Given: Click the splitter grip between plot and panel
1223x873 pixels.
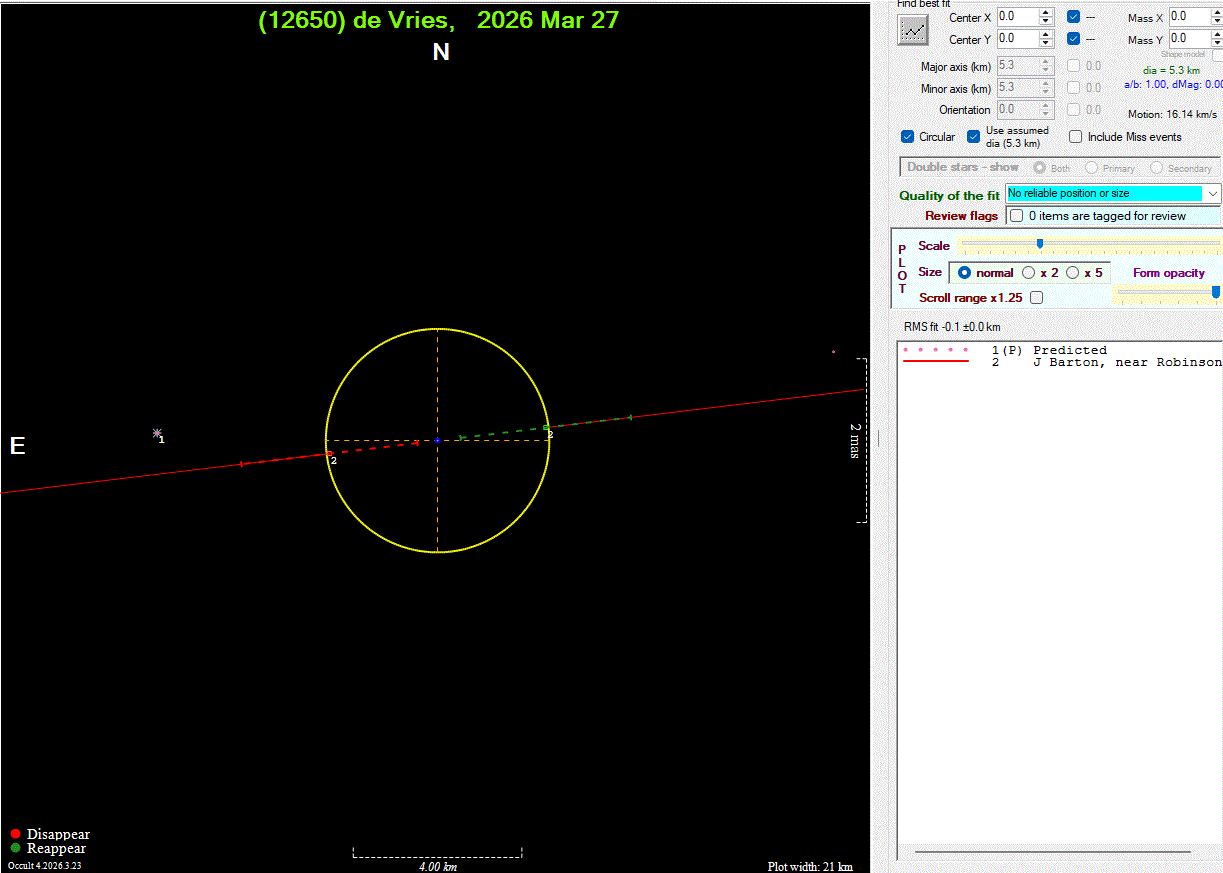Looking at the screenshot, I should 879,437.
